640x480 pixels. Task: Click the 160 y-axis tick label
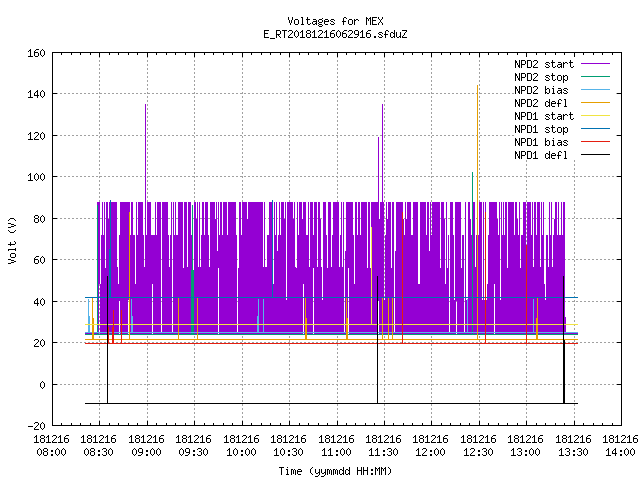tap(36, 53)
